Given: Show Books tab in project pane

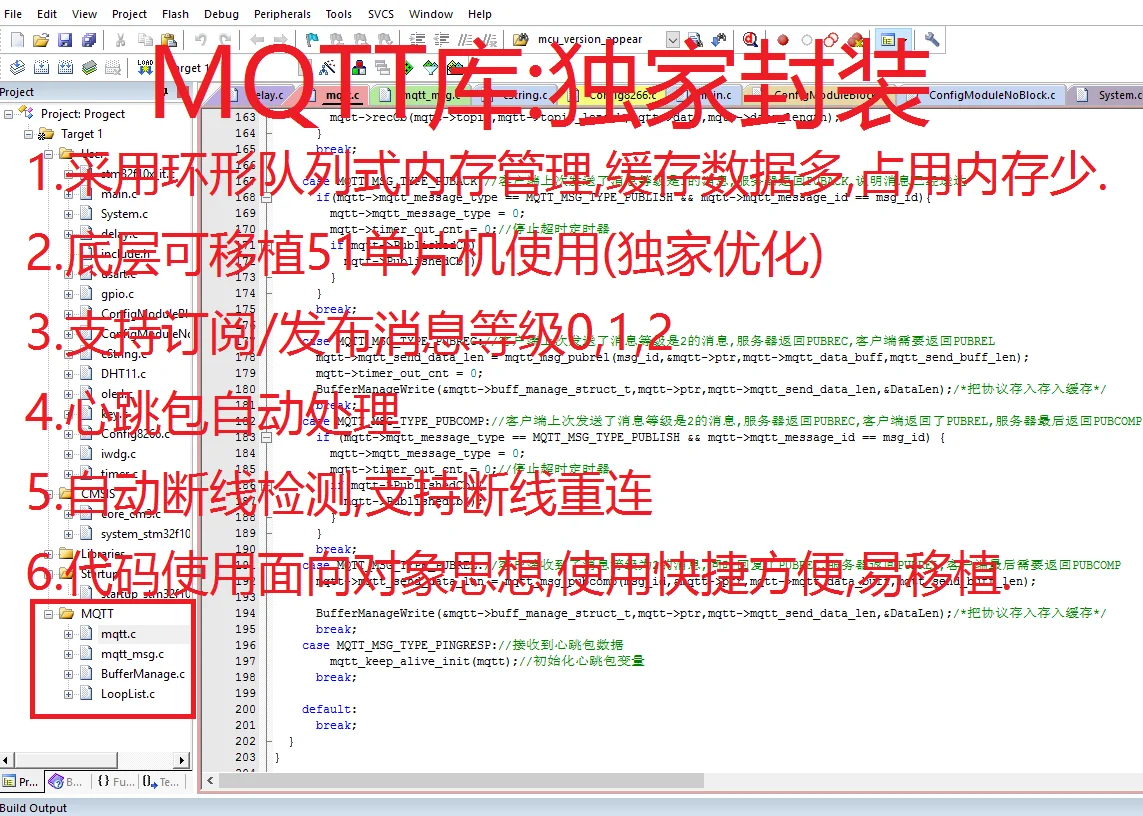Looking at the screenshot, I should 66,782.
